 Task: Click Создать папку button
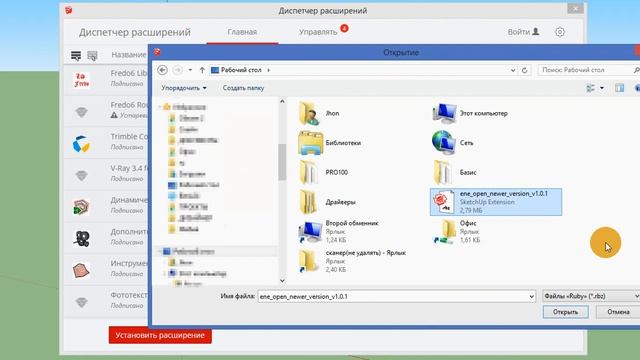[243, 88]
